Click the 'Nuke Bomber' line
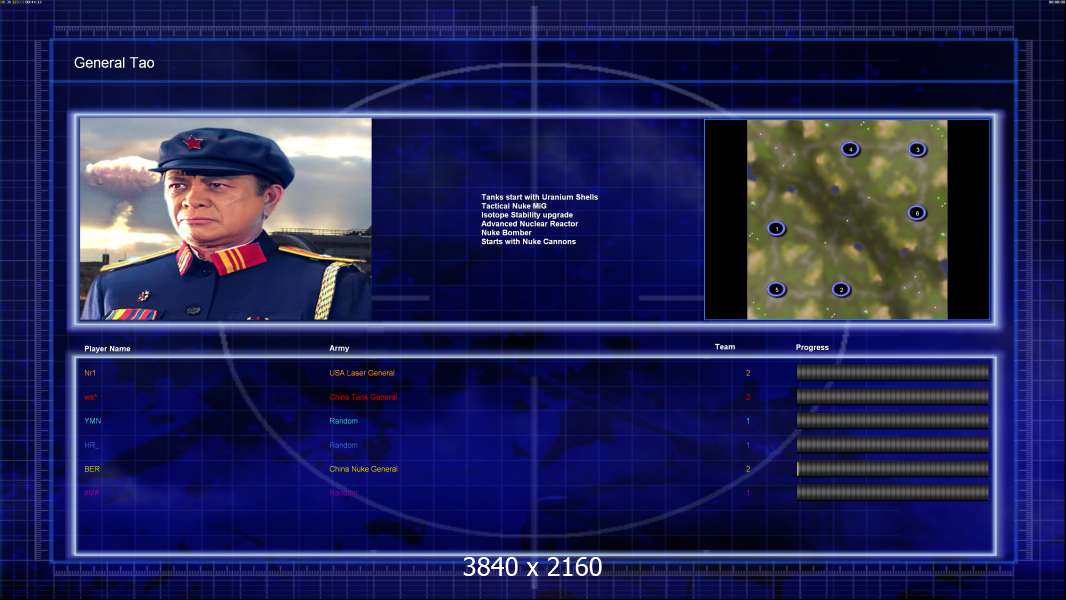Screen dimensions: 1066x600 coord(506,232)
